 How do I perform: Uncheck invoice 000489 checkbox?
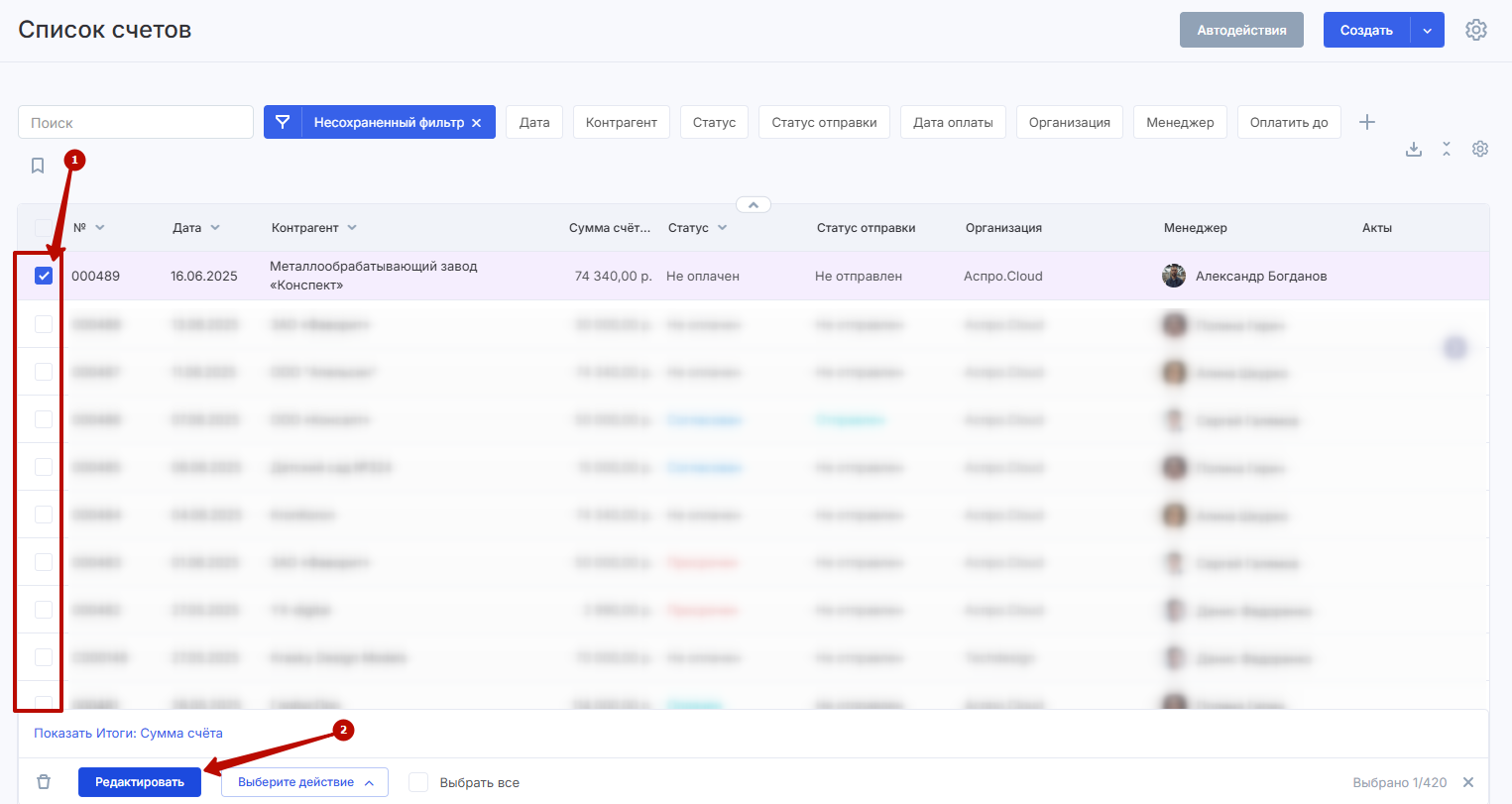point(44,276)
